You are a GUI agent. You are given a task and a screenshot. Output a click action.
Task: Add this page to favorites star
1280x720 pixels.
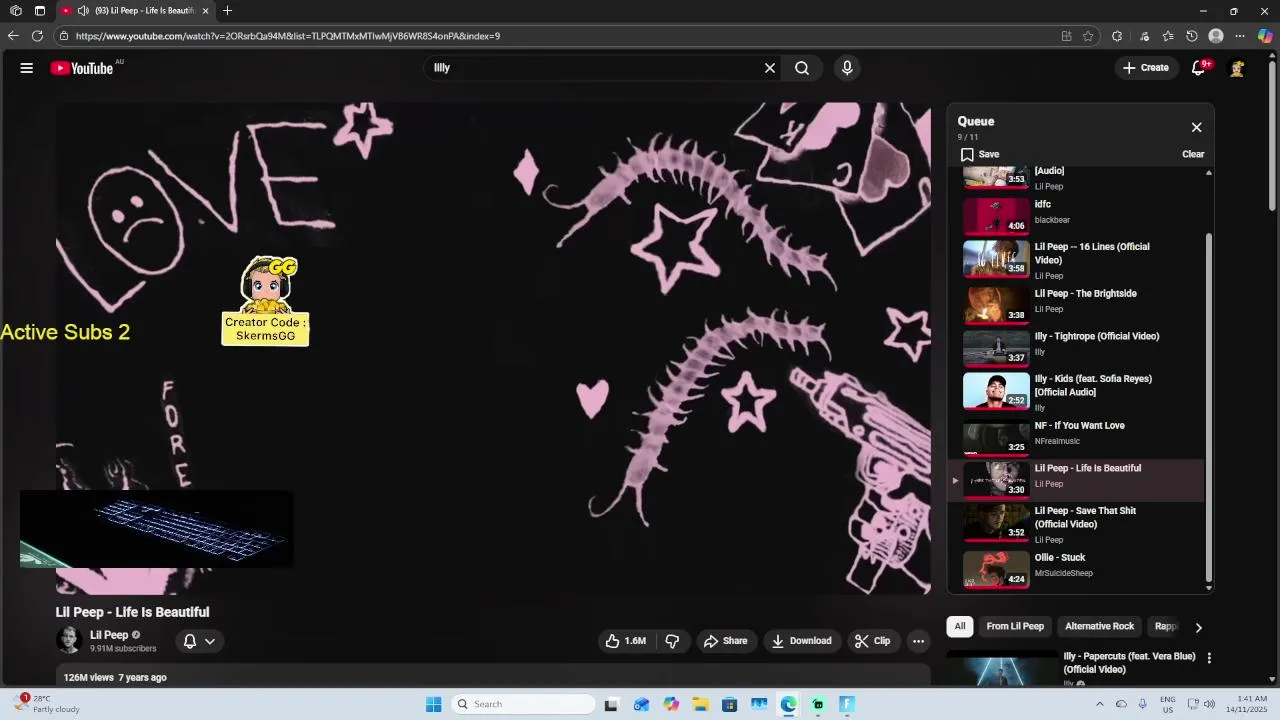click(x=1088, y=36)
